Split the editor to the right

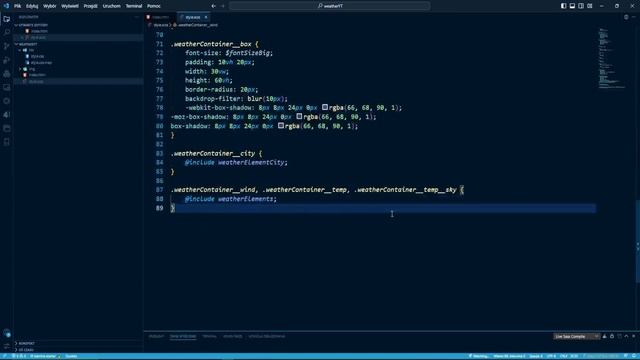tap(626, 17)
